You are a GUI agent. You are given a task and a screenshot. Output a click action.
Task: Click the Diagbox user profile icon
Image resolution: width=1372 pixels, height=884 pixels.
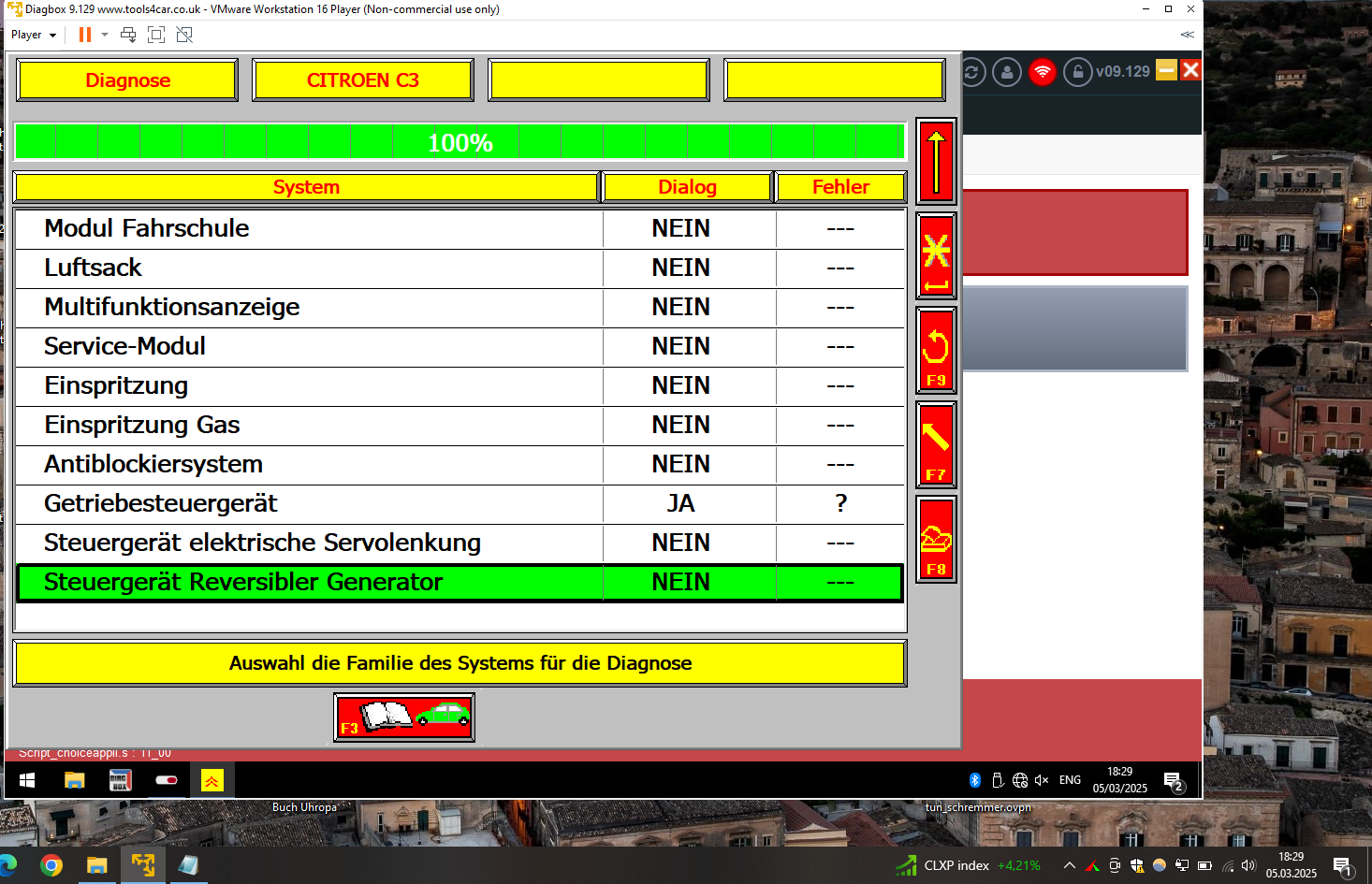(x=1007, y=72)
